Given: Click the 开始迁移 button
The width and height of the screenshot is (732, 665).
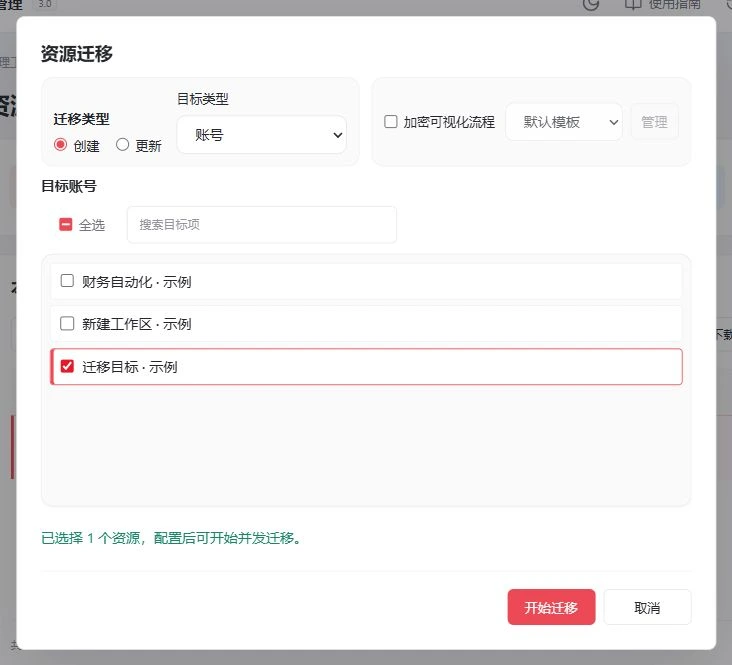Looking at the screenshot, I should [x=551, y=607].
